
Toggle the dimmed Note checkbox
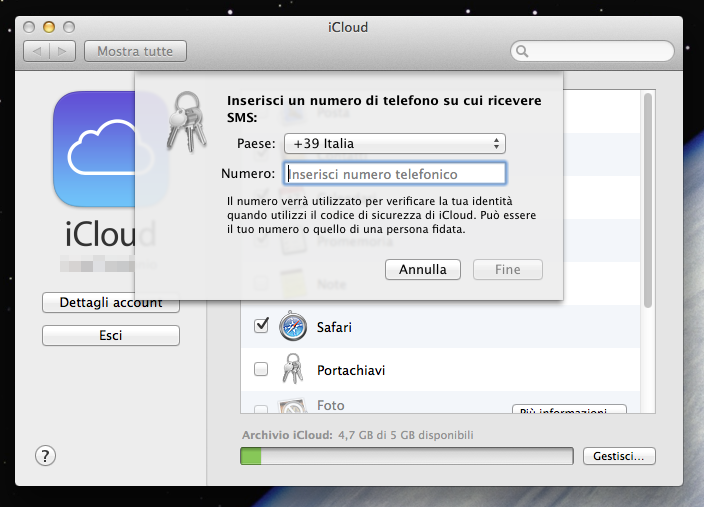[261, 283]
